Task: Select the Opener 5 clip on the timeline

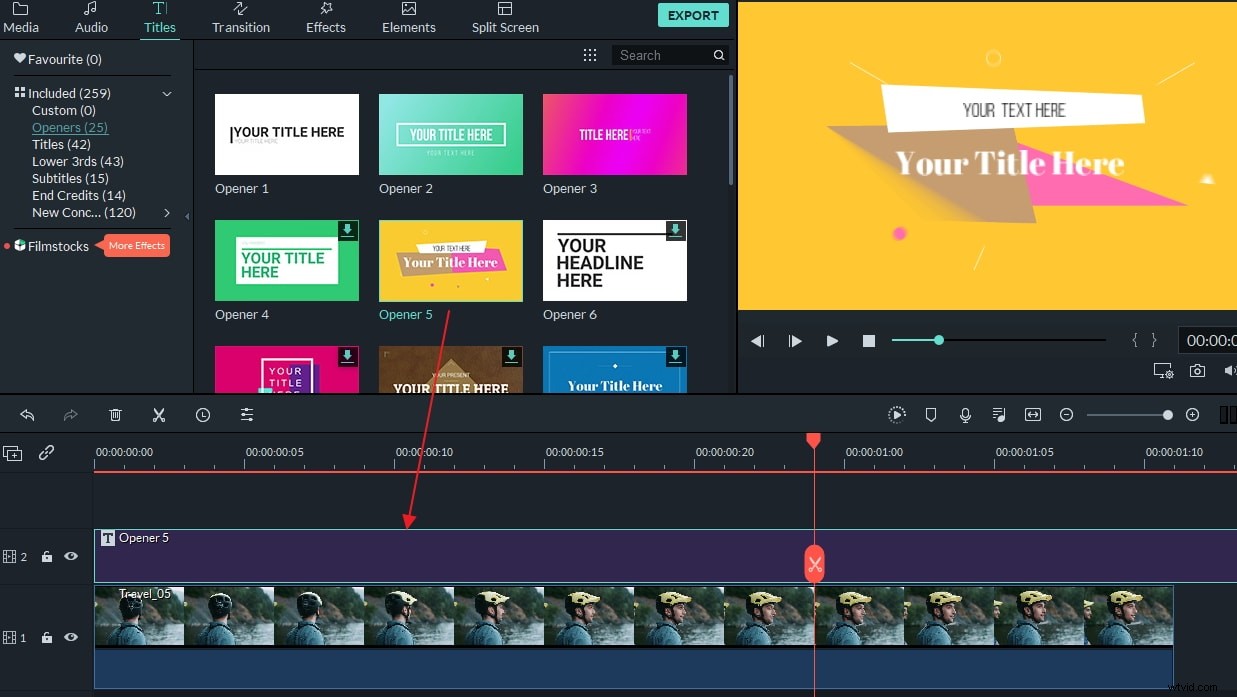Action: [x=400, y=556]
